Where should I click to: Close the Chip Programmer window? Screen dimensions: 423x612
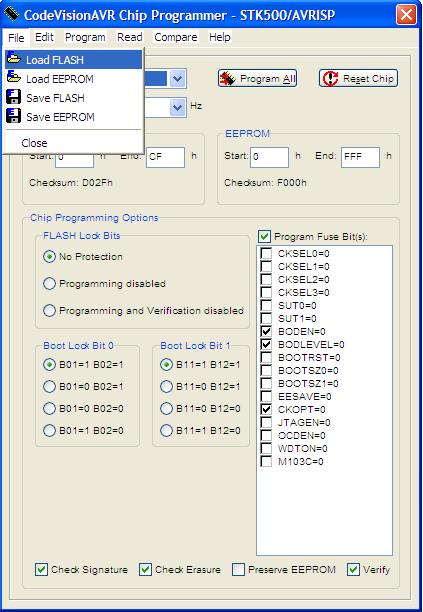[406, 15]
